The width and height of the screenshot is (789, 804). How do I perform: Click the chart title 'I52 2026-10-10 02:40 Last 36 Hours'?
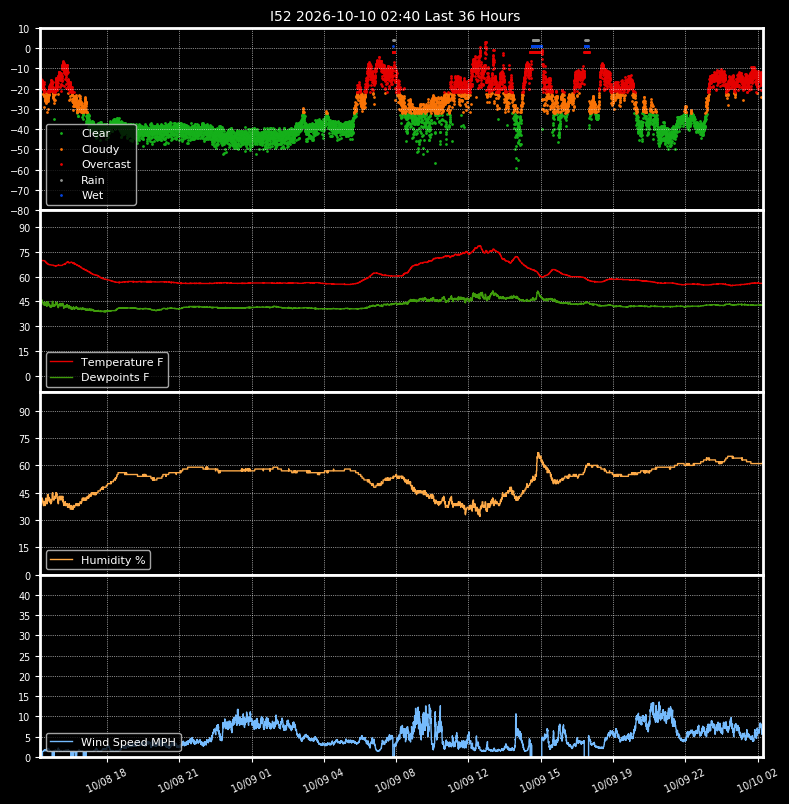tap(395, 16)
